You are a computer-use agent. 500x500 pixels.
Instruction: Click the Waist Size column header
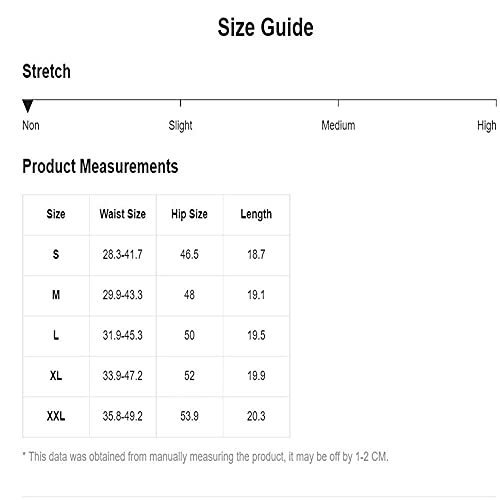[x=123, y=214]
